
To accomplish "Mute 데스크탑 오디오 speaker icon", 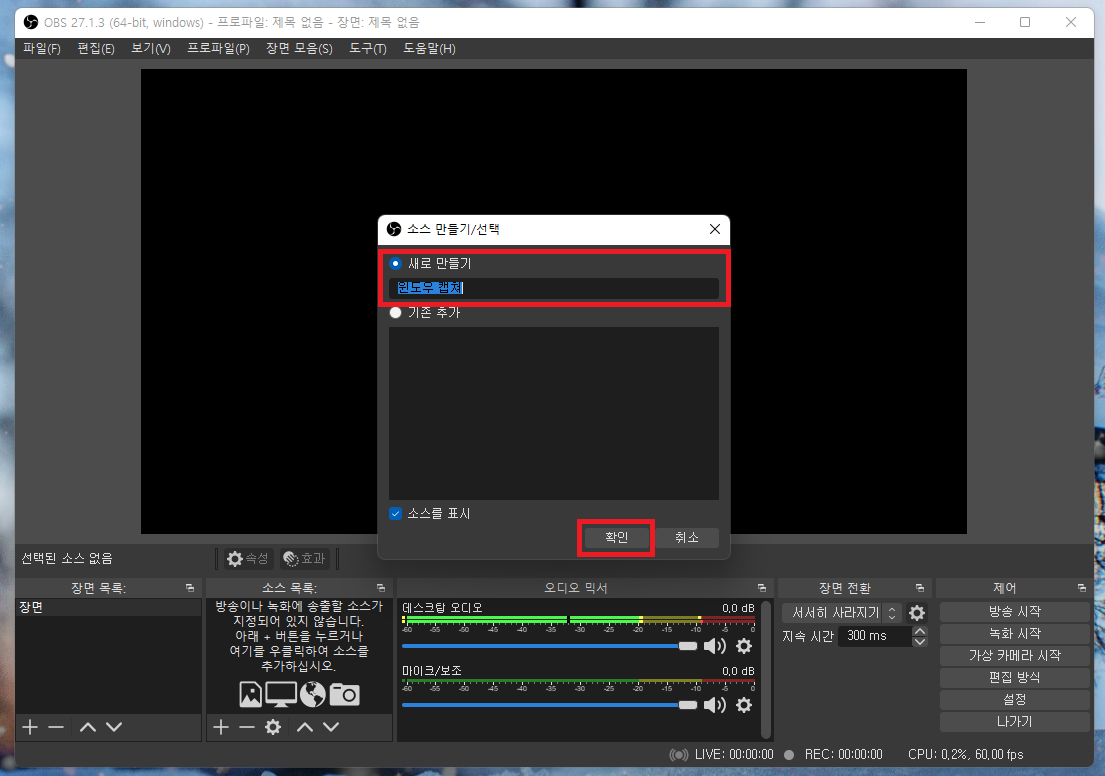I will 715,646.
